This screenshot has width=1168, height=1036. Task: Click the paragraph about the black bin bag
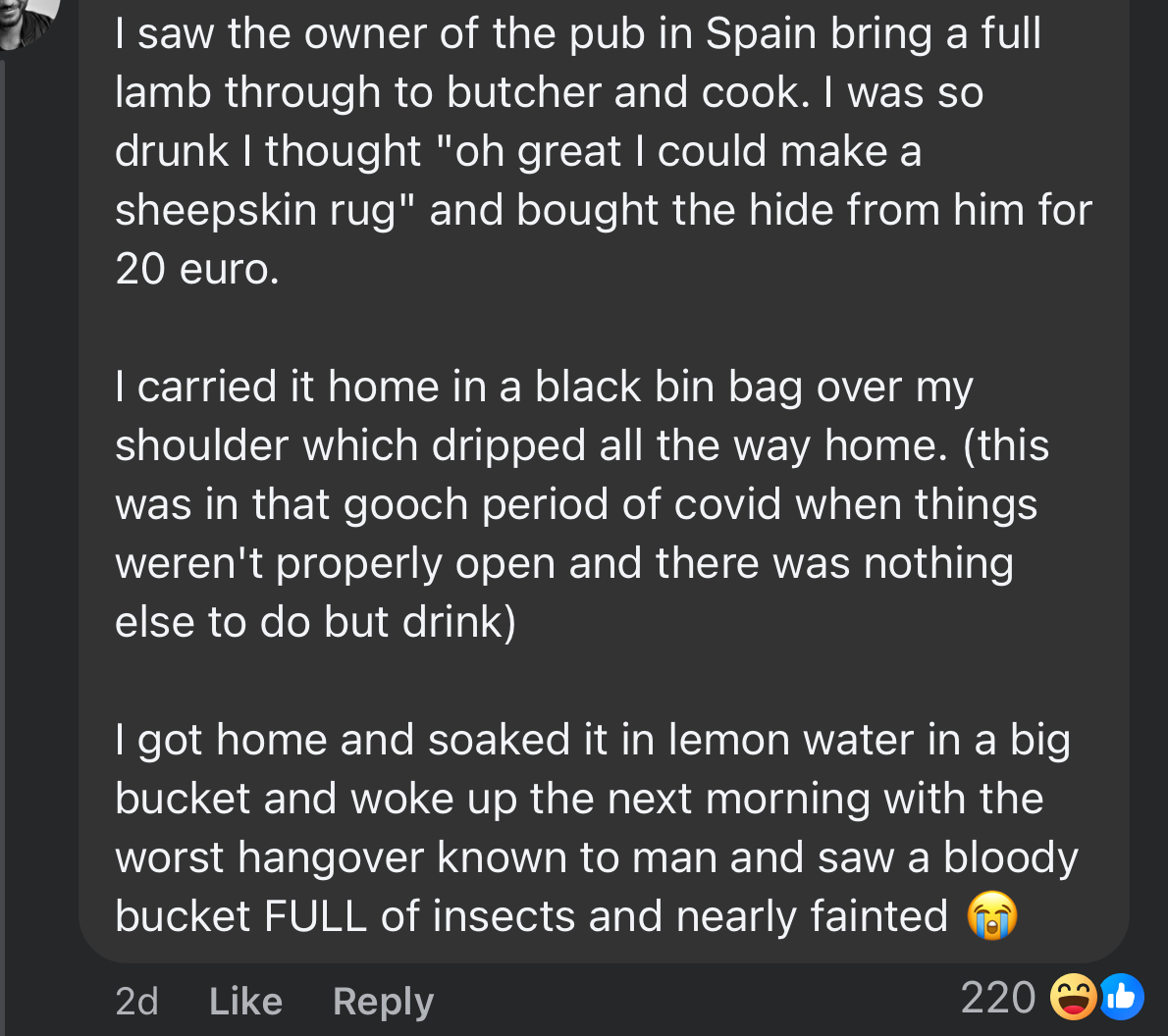tap(579, 503)
